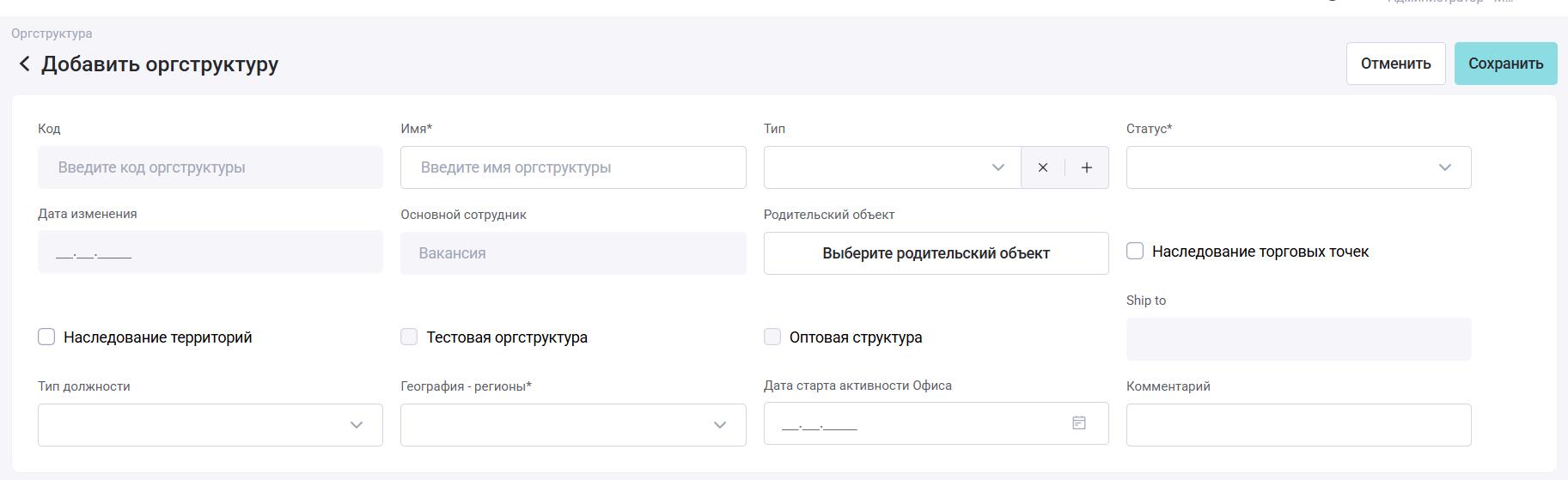This screenshot has width=1568, height=480.
Task: Focus the Имя input field
Action: [572, 167]
